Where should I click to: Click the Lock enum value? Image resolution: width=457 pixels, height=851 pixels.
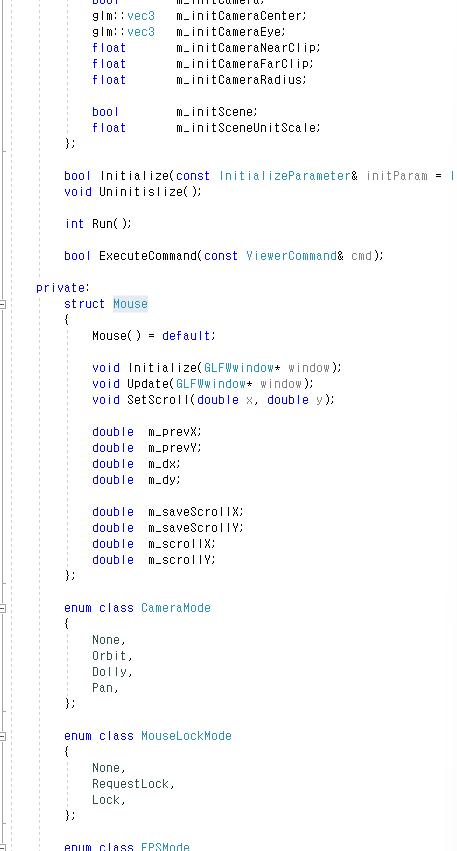tap(106, 800)
